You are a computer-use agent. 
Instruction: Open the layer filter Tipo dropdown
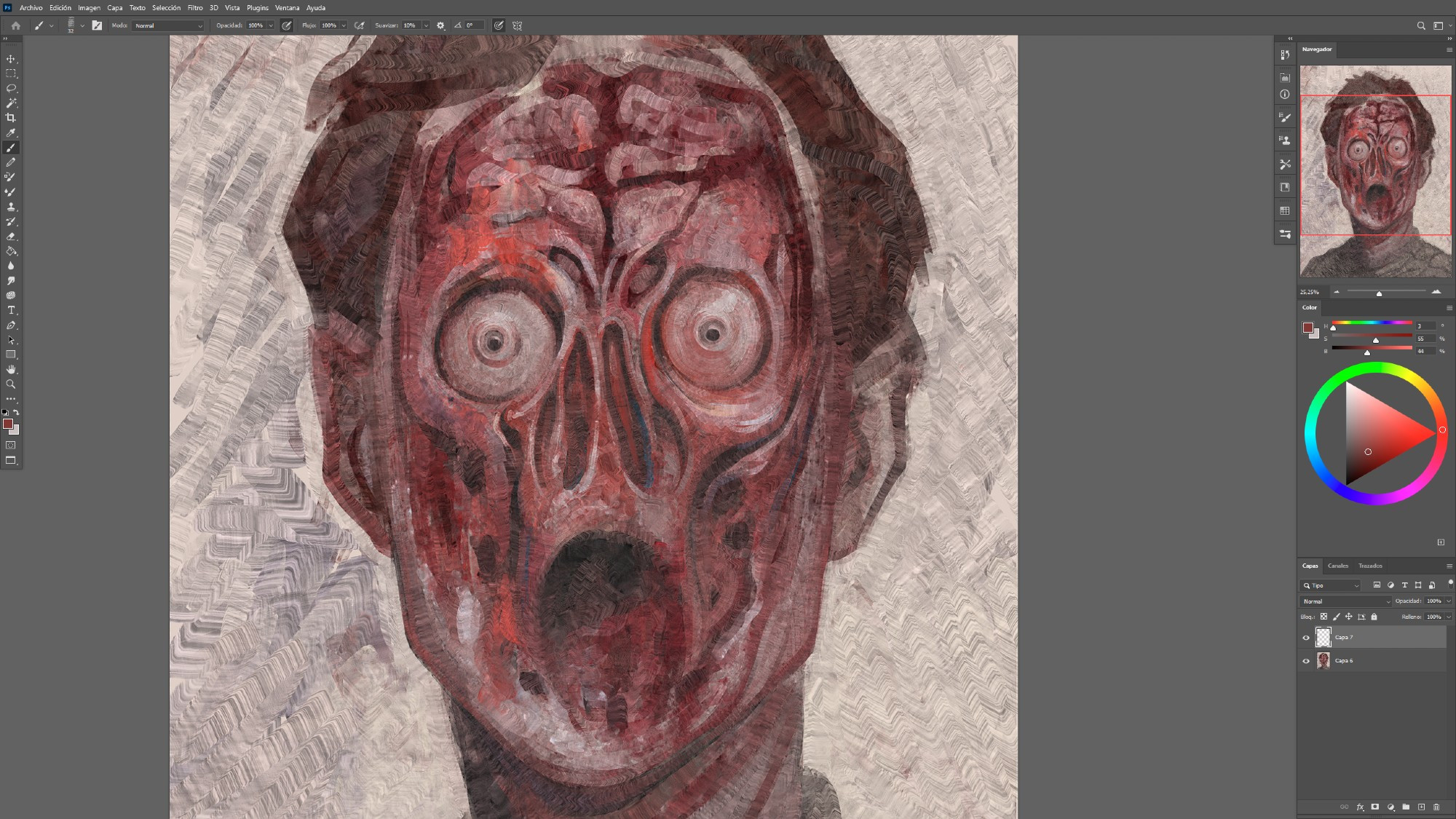1331,585
